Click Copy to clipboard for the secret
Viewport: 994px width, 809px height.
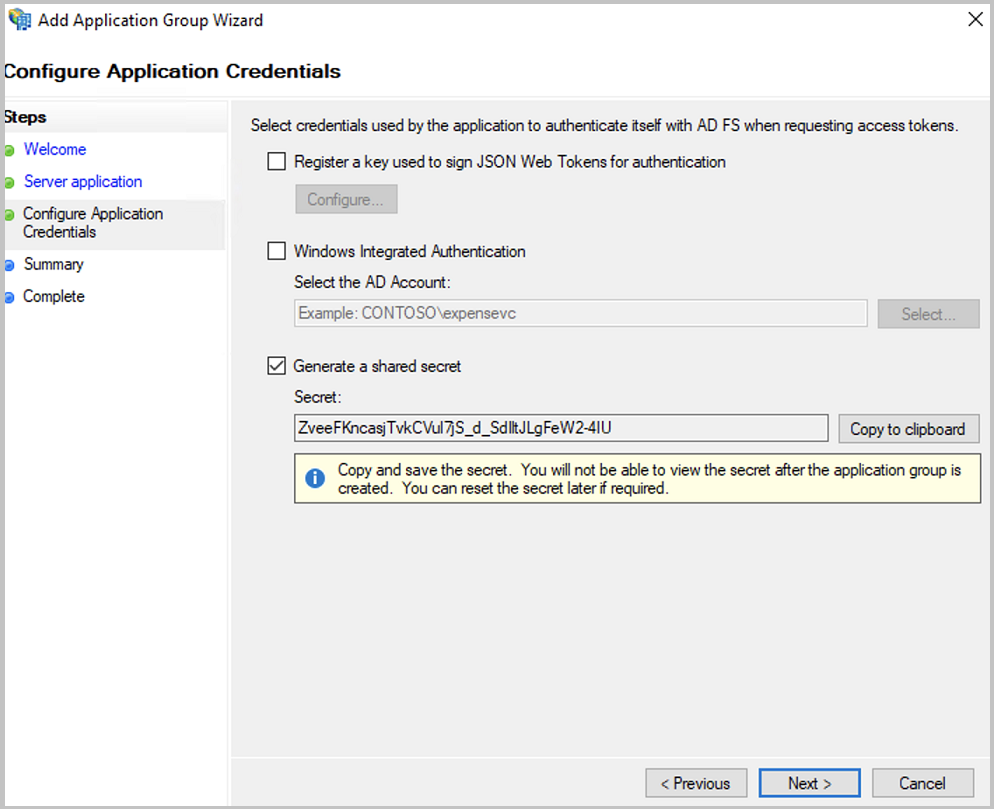coord(908,428)
